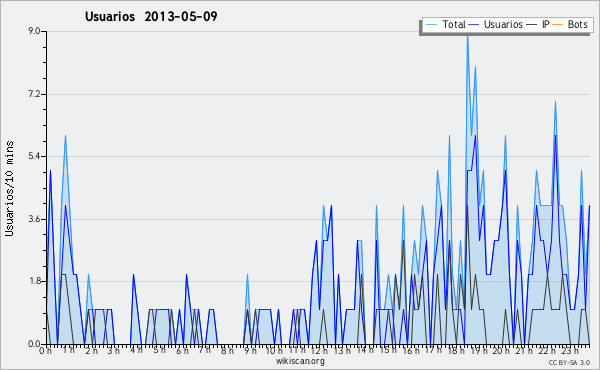Click the CC BY-SA 3.0 license text
This screenshot has height=370, width=600.
(x=569, y=362)
